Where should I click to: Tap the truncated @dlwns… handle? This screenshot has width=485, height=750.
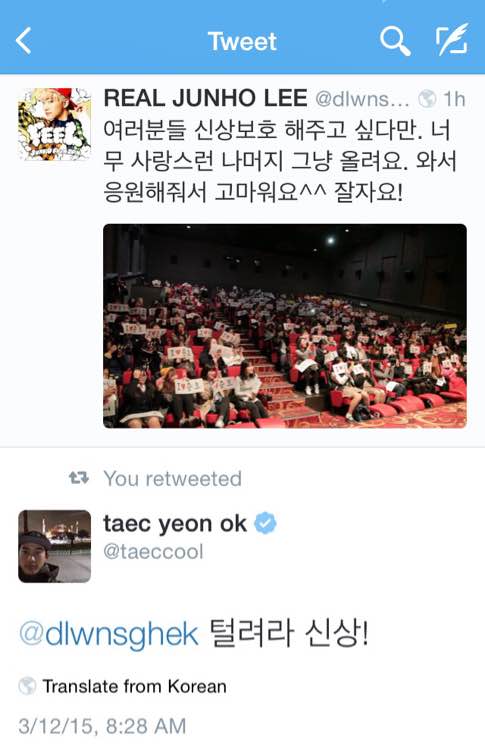tap(363, 99)
